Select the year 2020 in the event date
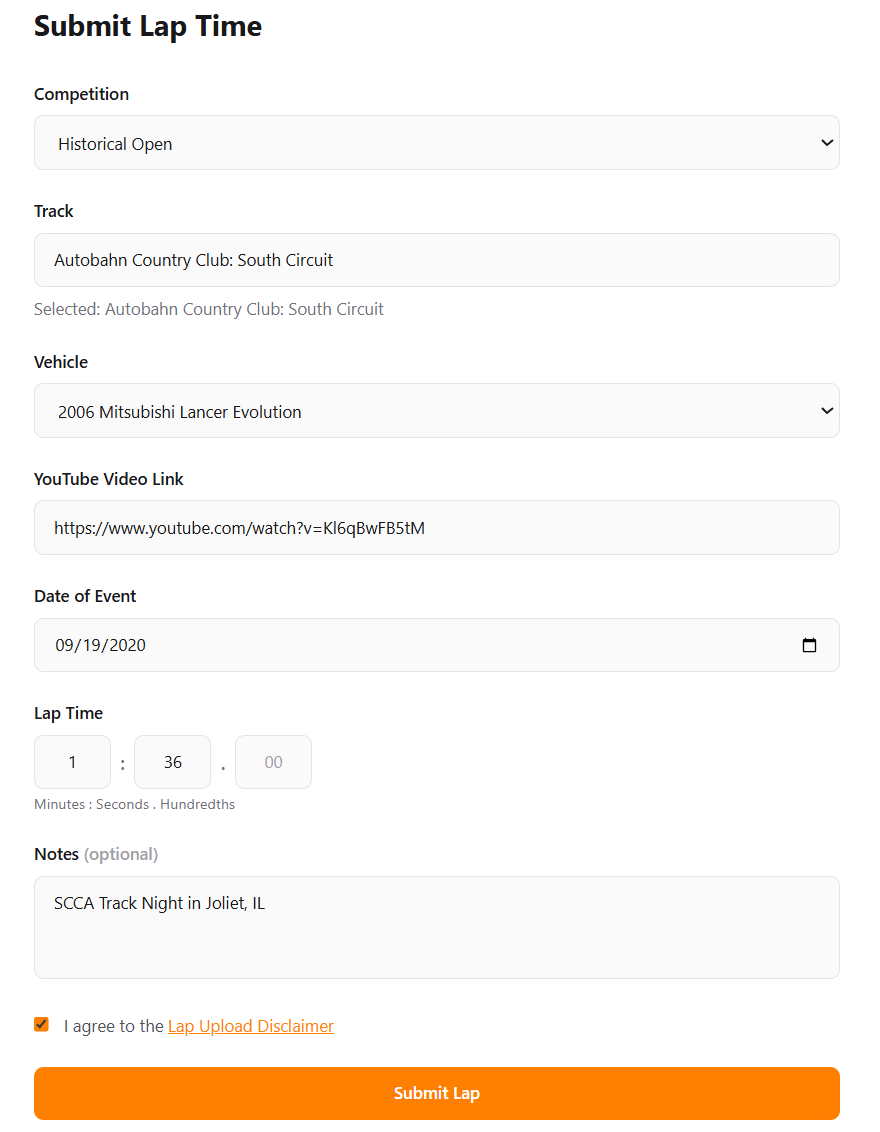The image size is (880, 1132). pyautogui.click(x=127, y=645)
